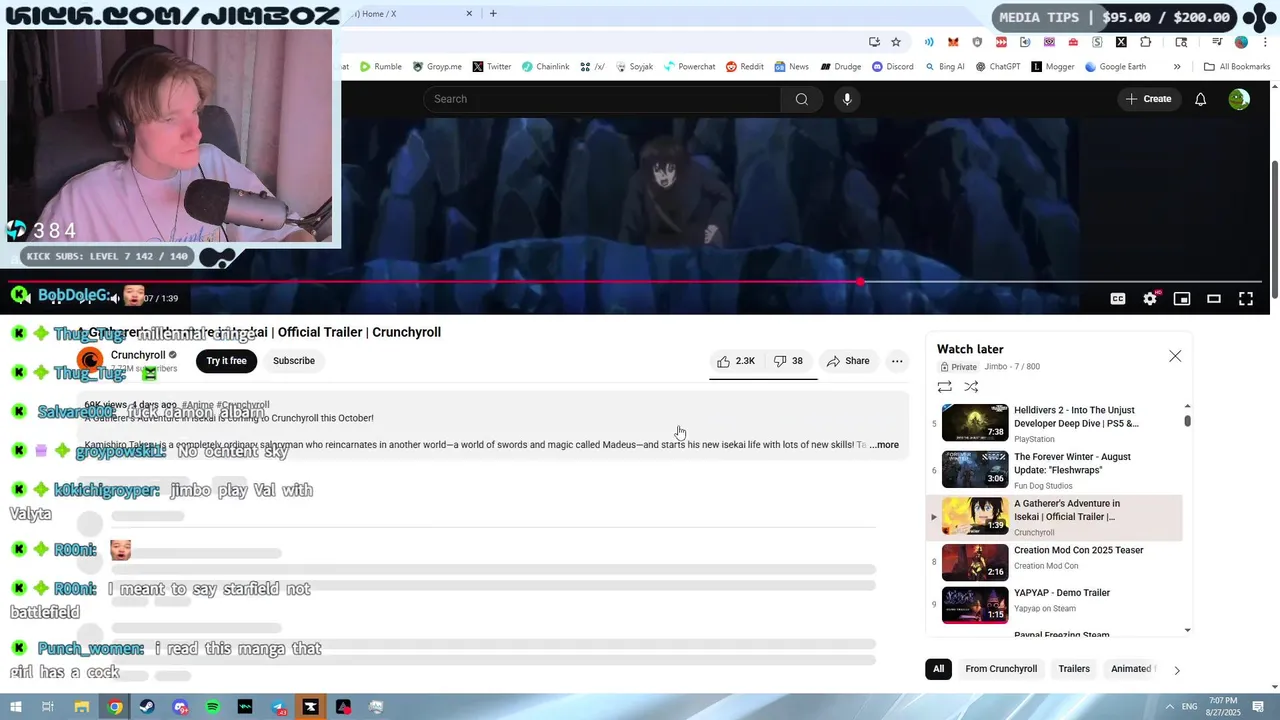Select Trailers filter chip

[1074, 669]
